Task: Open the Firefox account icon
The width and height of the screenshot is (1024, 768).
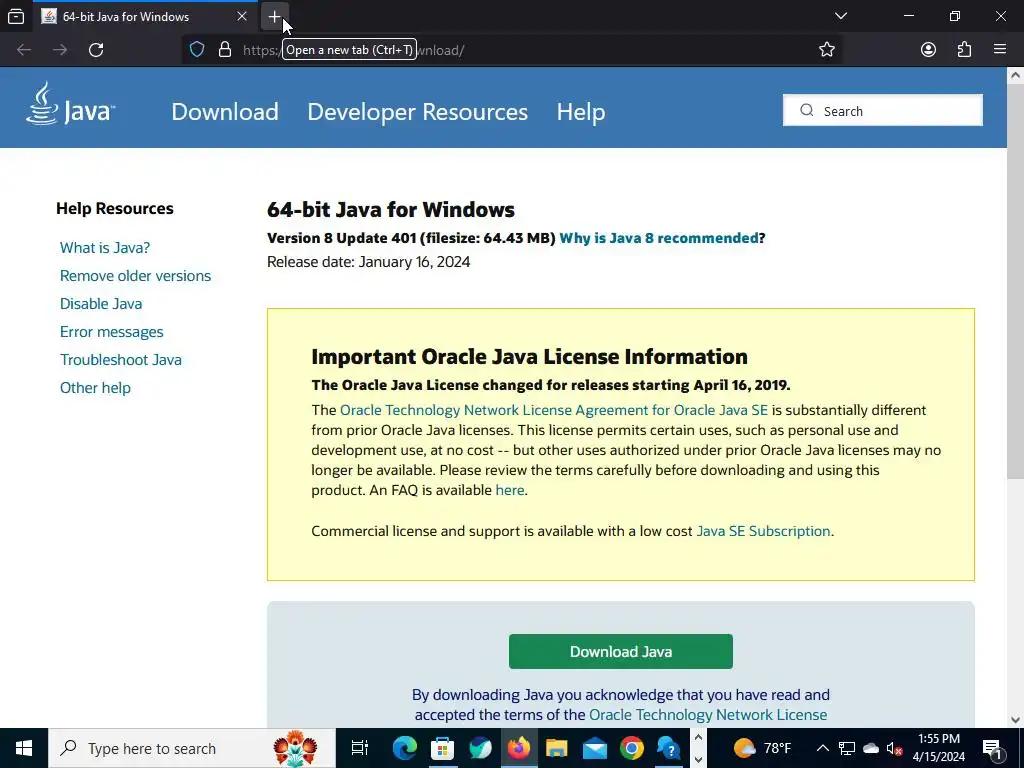Action: 928,50
